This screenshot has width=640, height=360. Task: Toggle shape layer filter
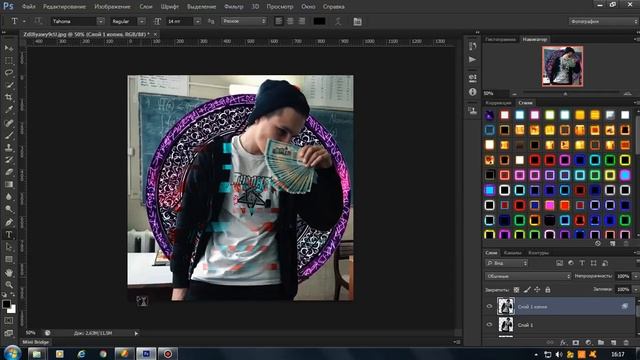[593, 263]
